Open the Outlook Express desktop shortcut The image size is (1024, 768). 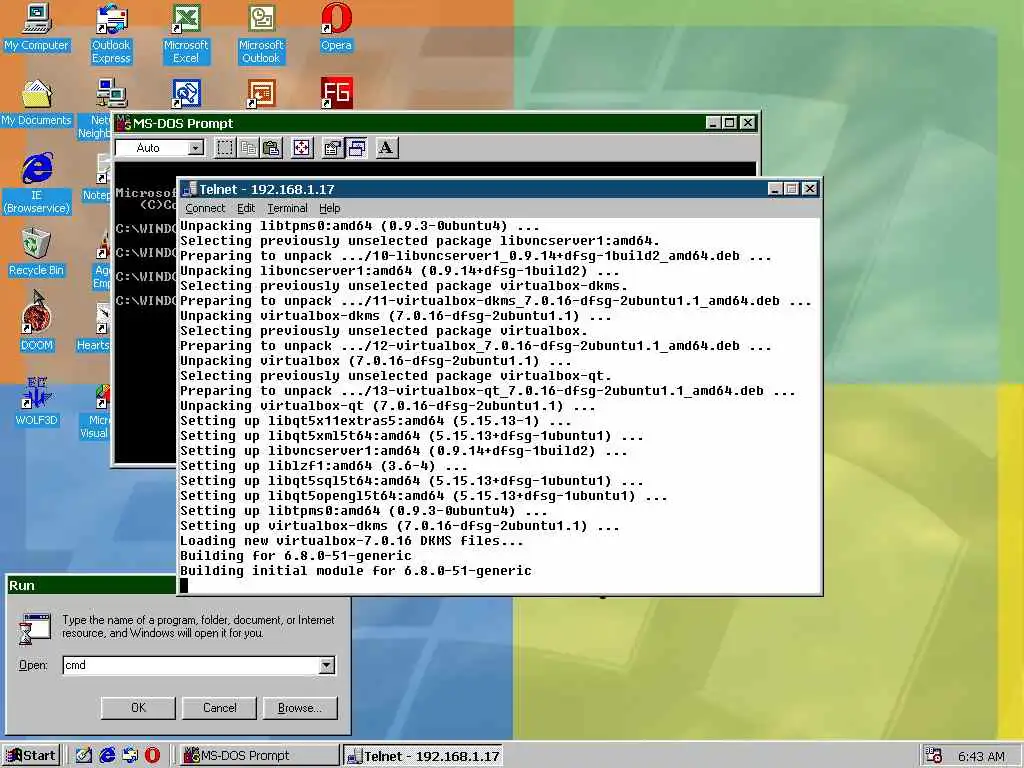pyautogui.click(x=111, y=34)
